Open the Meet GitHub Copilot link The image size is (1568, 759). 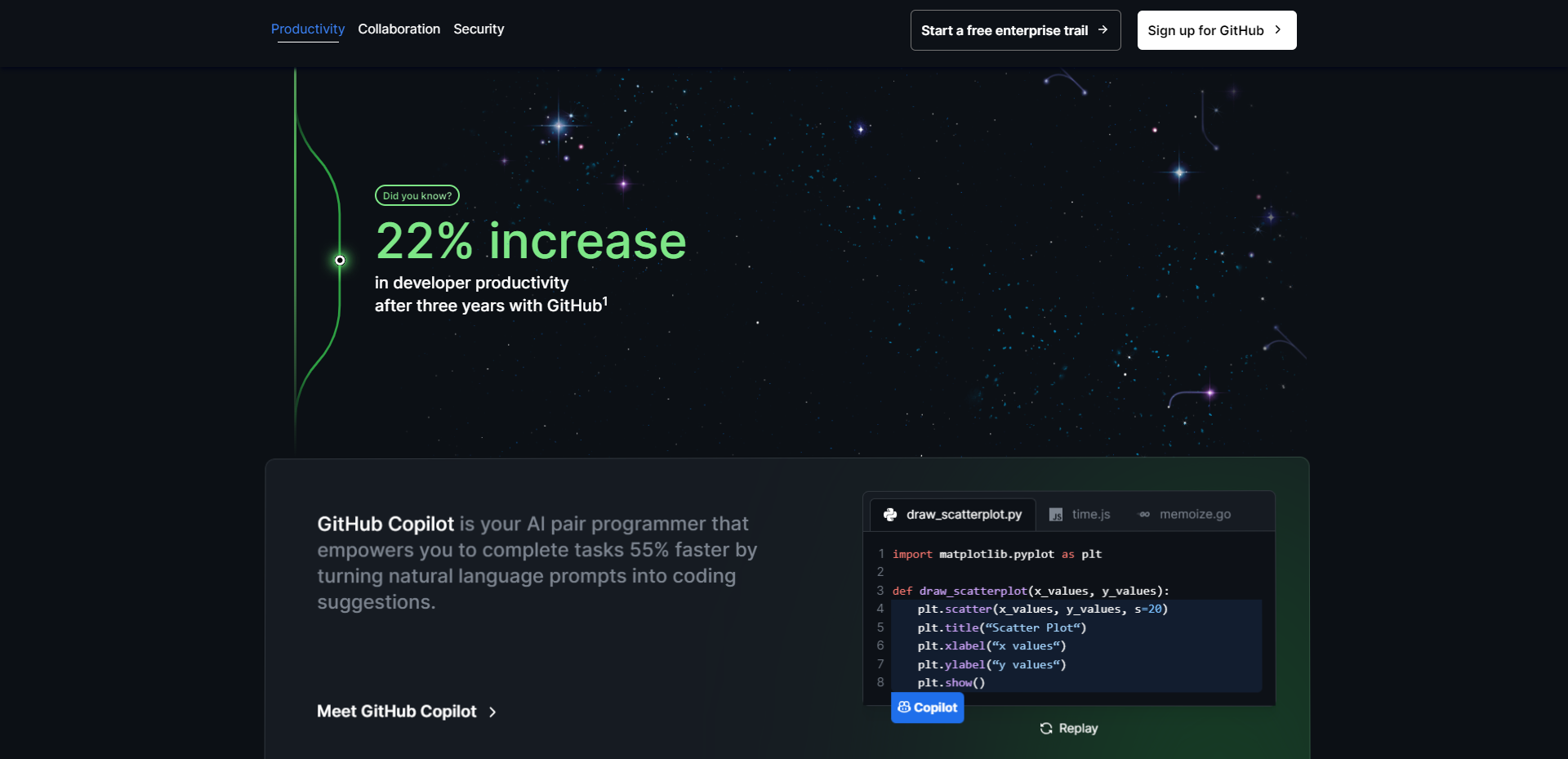pos(407,712)
